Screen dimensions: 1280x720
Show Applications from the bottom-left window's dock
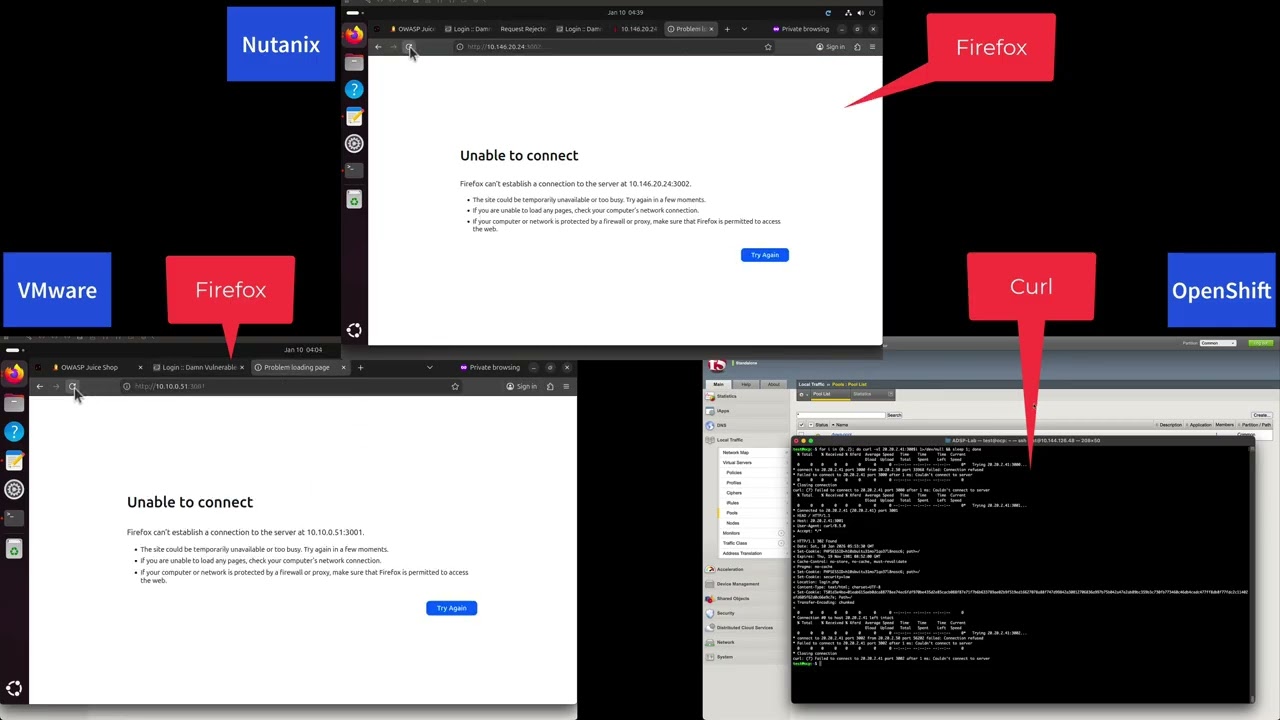pyautogui.click(x=14, y=688)
